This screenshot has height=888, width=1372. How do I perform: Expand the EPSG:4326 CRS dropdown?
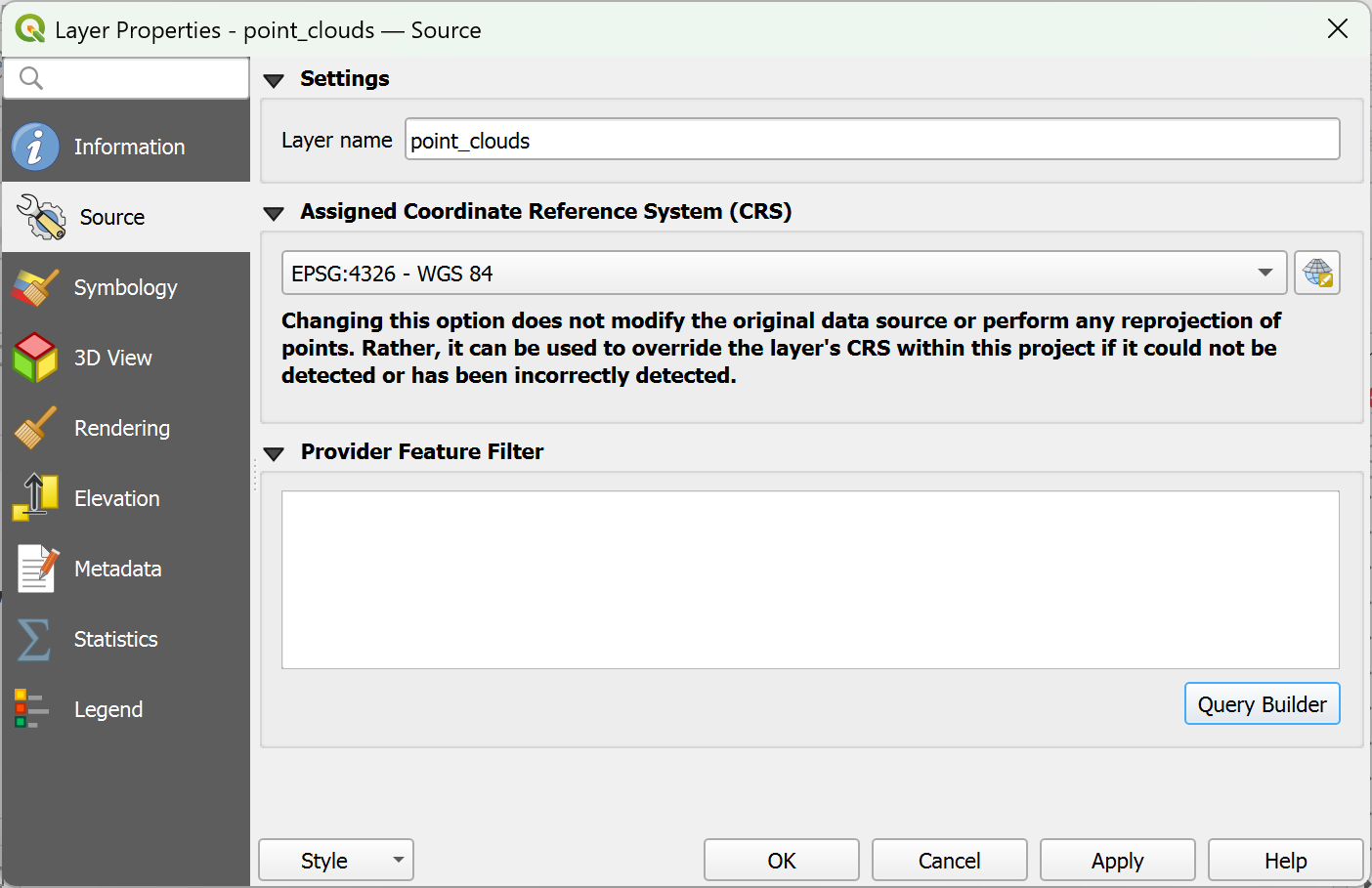(x=784, y=273)
